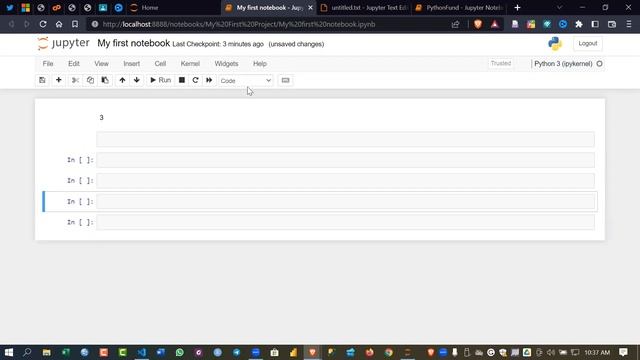This screenshot has height=360, width=640.
Task: Insert a cell below with plus icon
Action: coord(58,80)
